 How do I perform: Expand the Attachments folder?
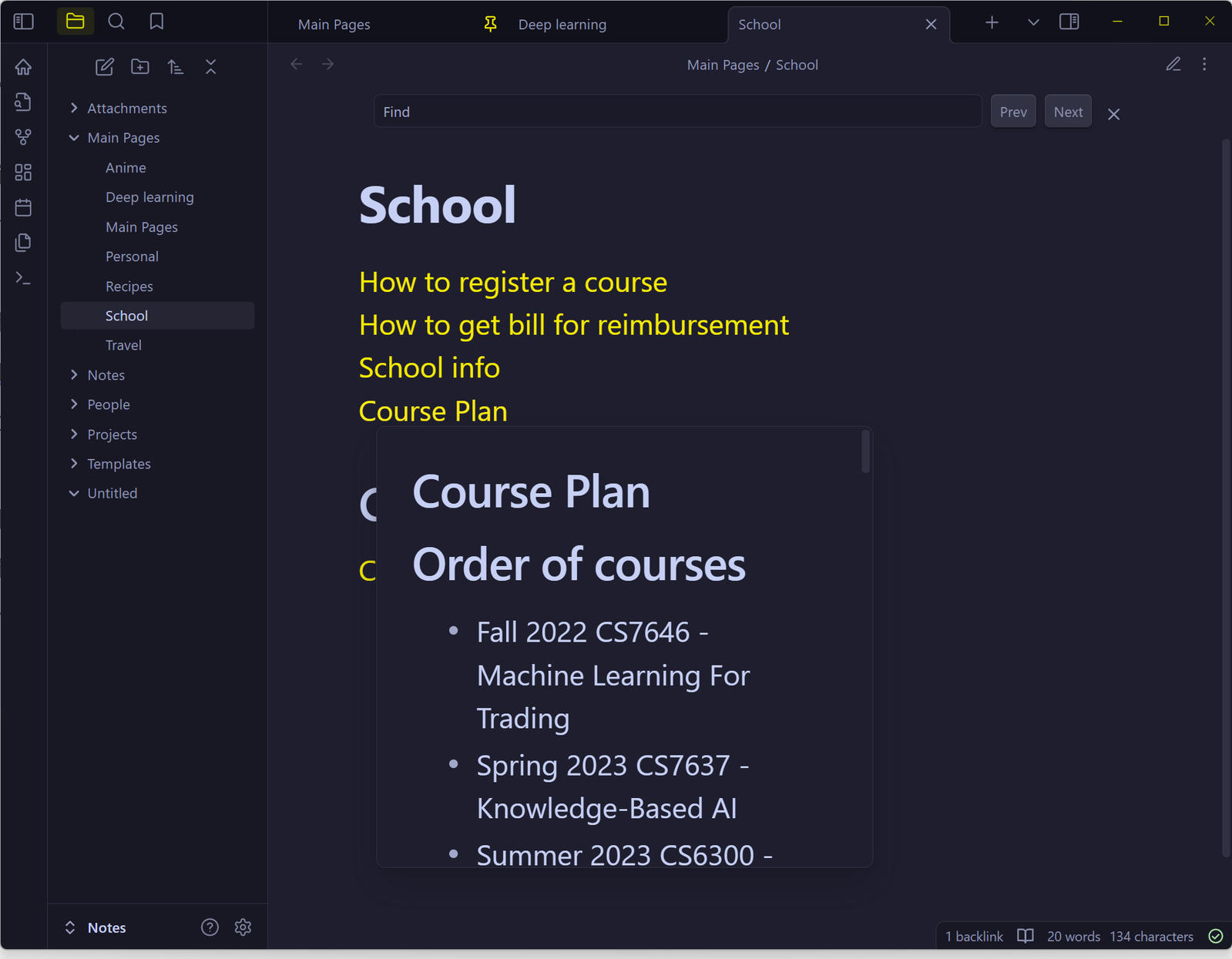click(74, 108)
